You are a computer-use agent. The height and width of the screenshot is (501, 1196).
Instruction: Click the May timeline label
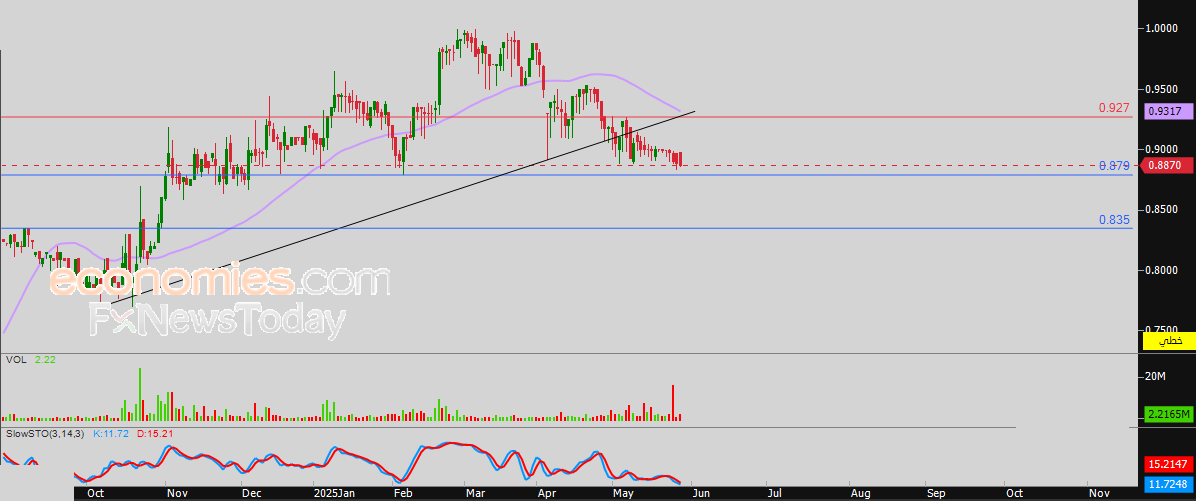tap(624, 493)
